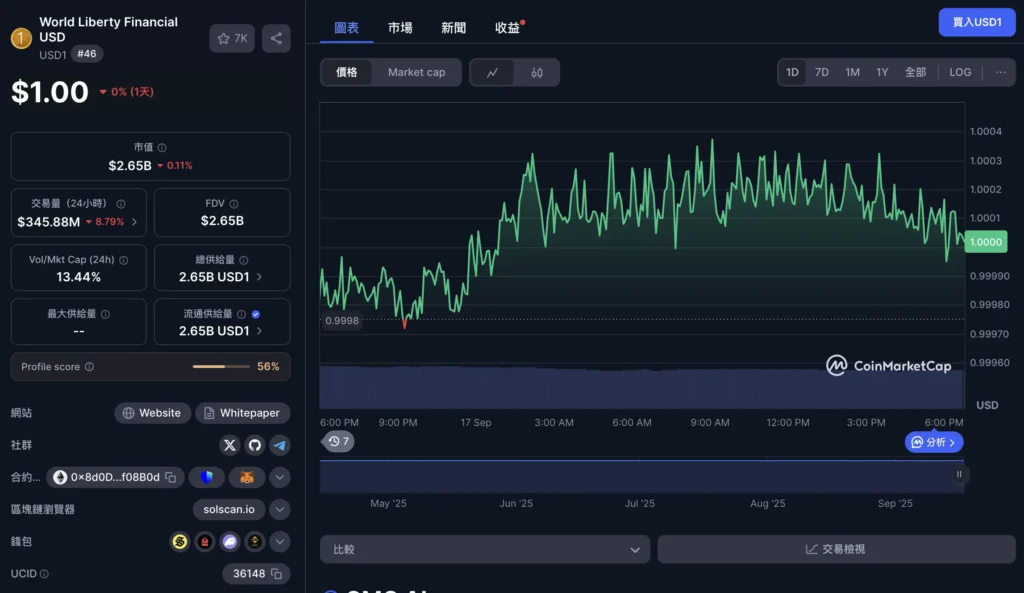1024x593 pixels.
Task: Switch chart to 價格 view
Action: point(347,72)
